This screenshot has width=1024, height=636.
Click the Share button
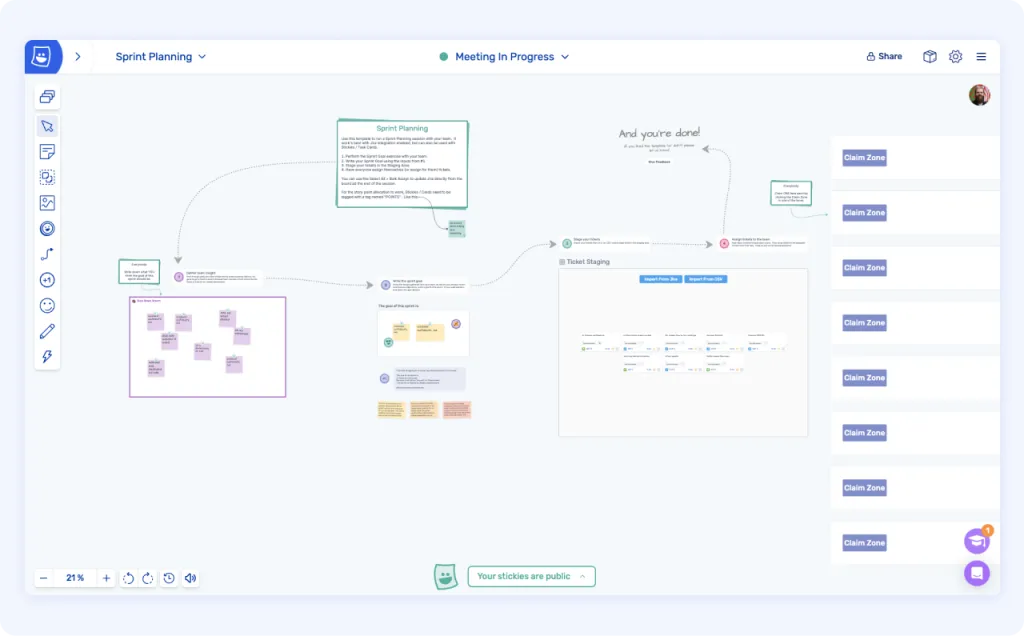coord(884,57)
